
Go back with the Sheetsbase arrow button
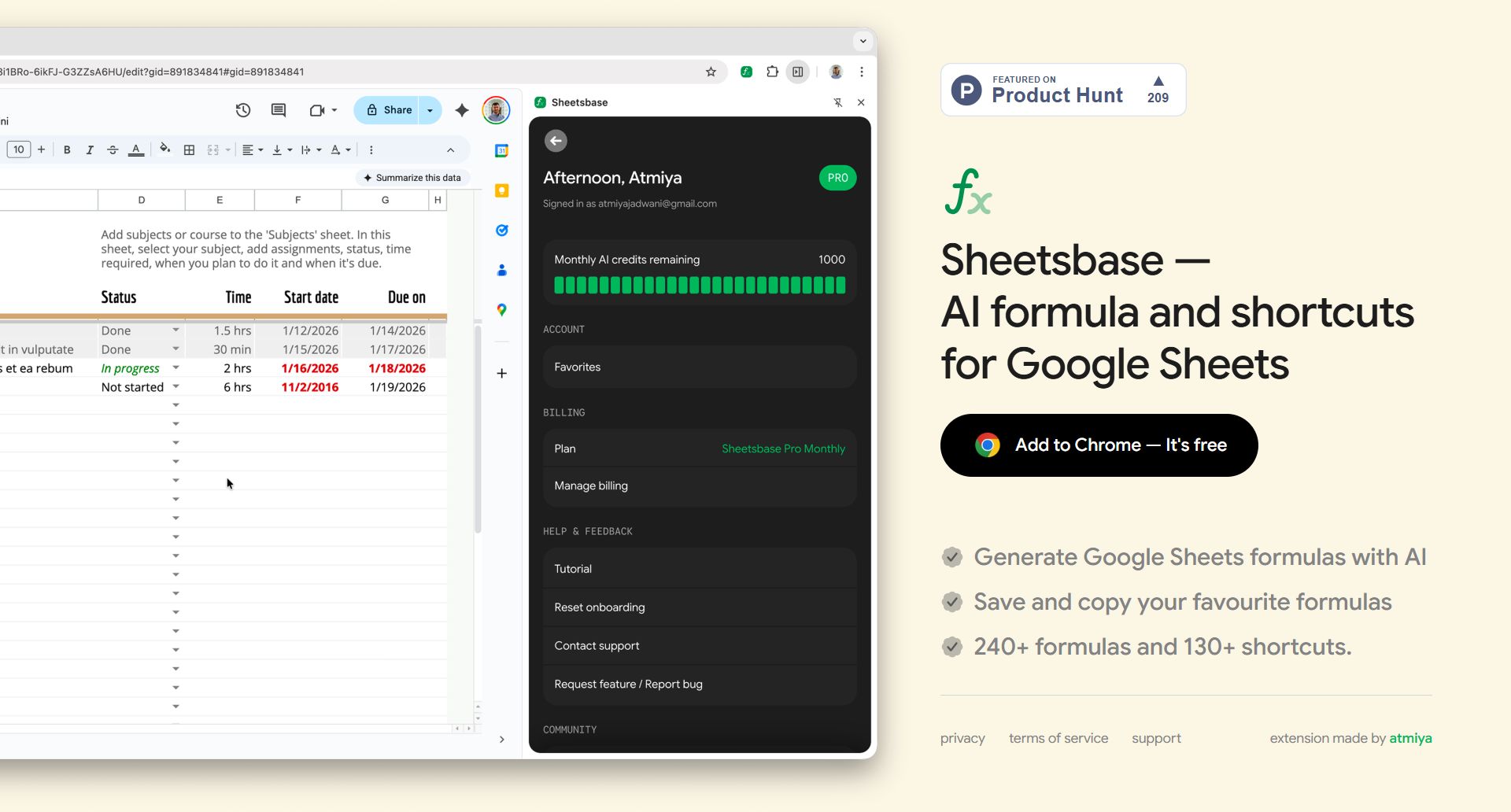tap(556, 141)
